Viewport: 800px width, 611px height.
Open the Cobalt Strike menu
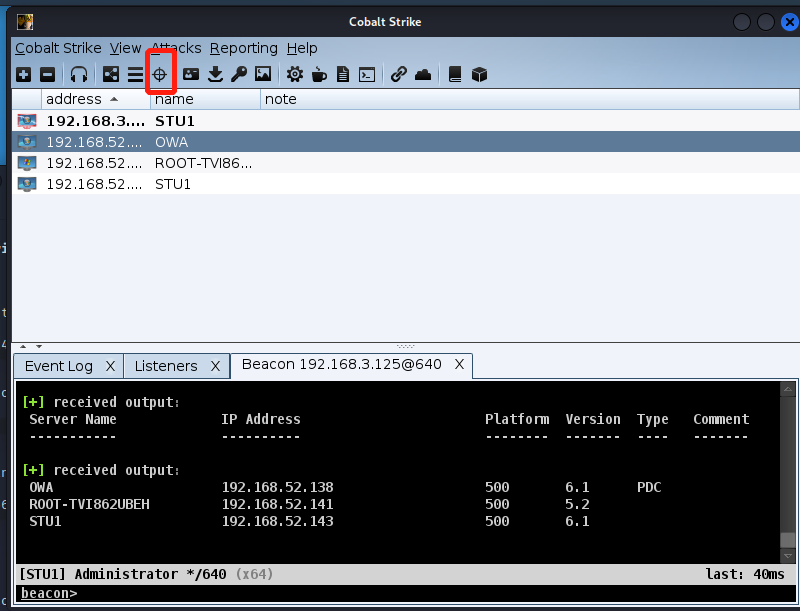[x=58, y=48]
